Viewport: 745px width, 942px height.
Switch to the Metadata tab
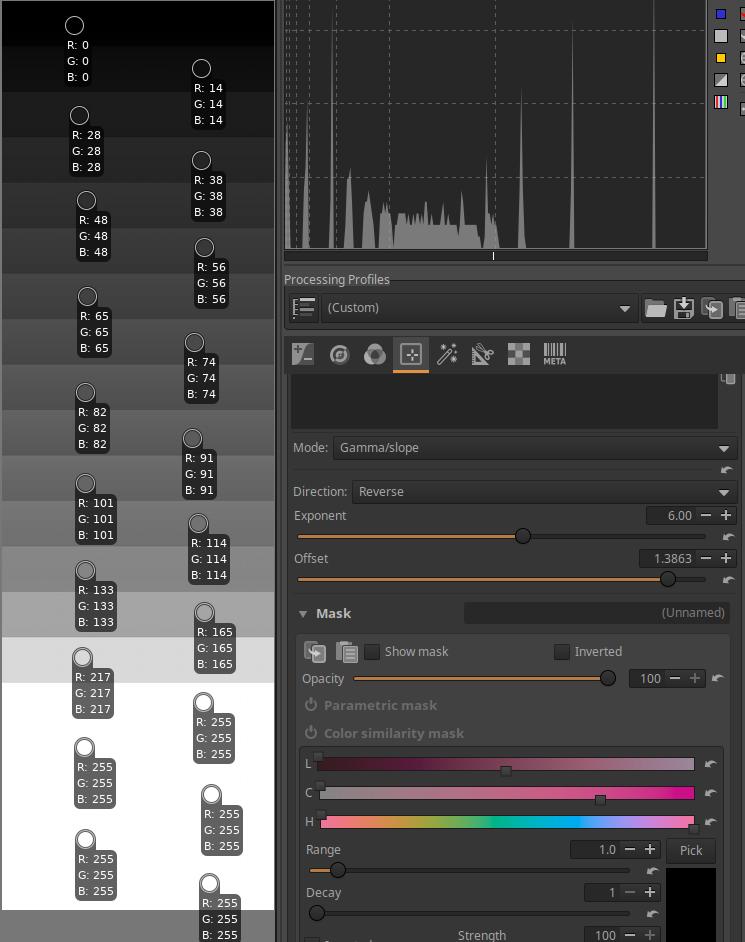tap(554, 354)
